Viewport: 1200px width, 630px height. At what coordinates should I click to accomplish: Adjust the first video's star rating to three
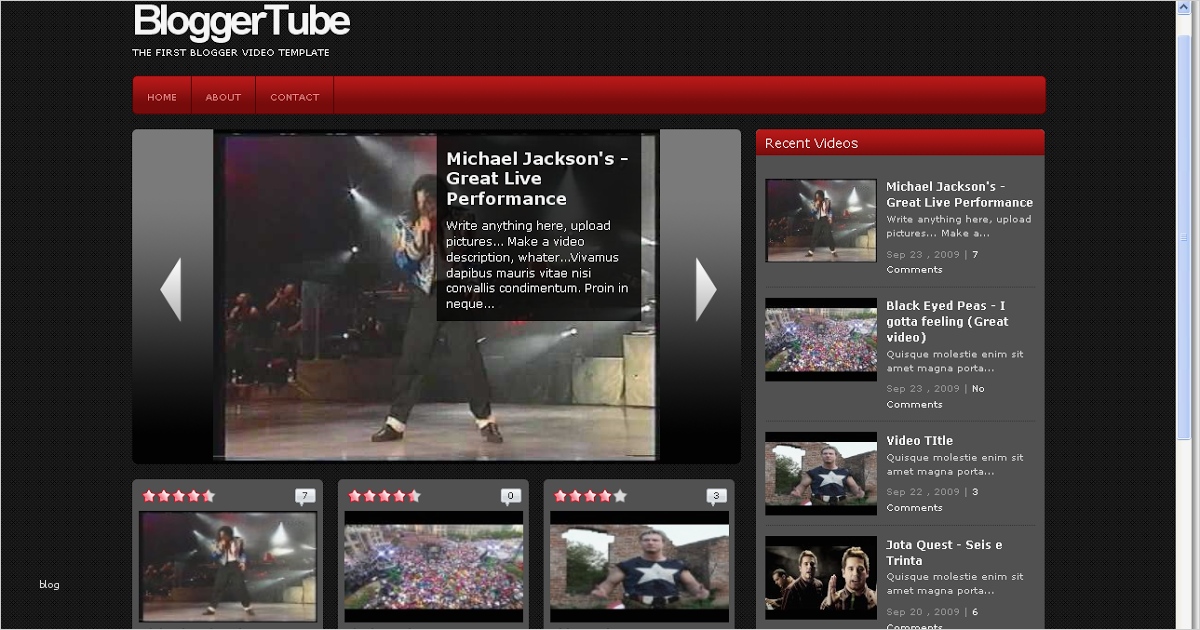click(180, 494)
